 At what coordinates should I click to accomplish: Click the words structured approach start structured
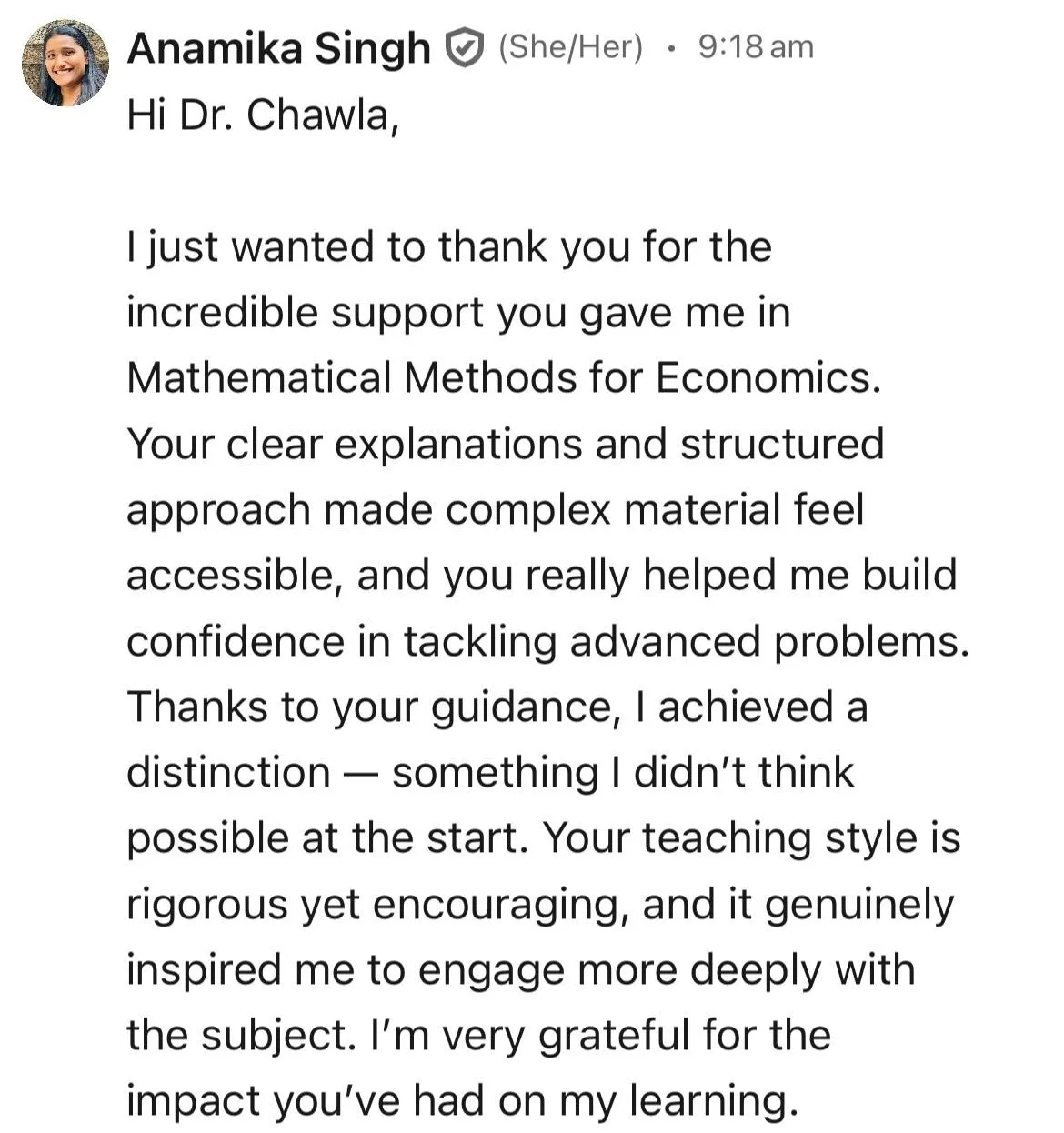coord(781,444)
